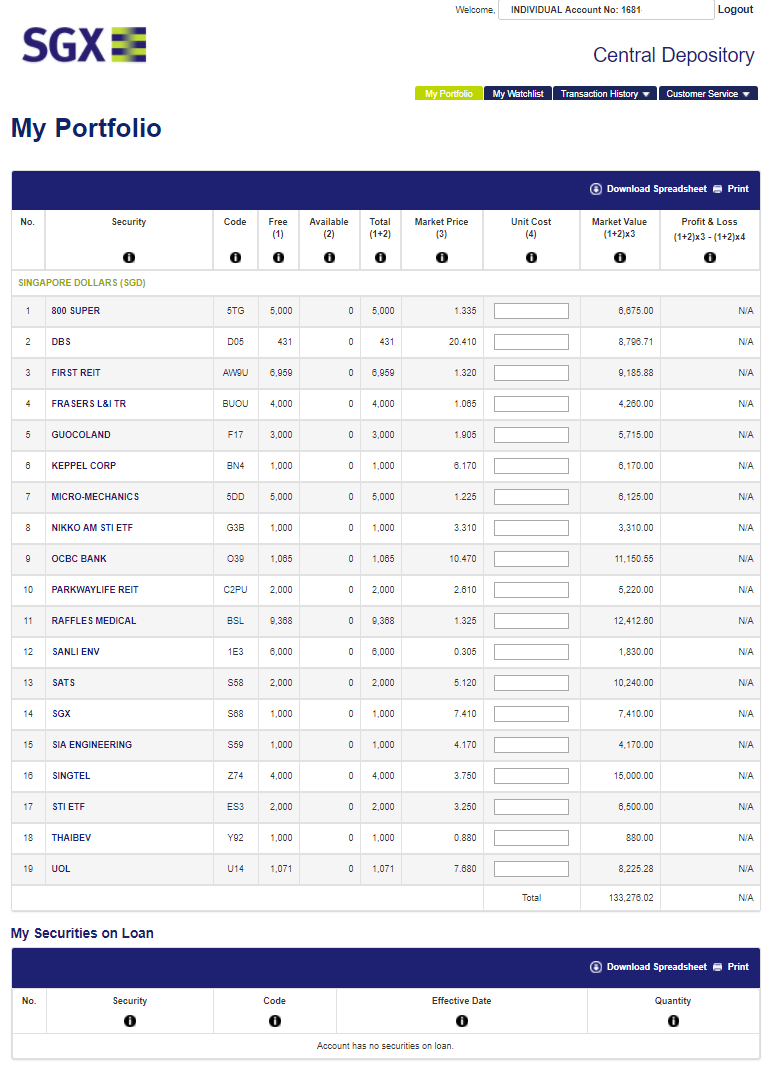Click Unit Cost field for UOL

pos(531,868)
